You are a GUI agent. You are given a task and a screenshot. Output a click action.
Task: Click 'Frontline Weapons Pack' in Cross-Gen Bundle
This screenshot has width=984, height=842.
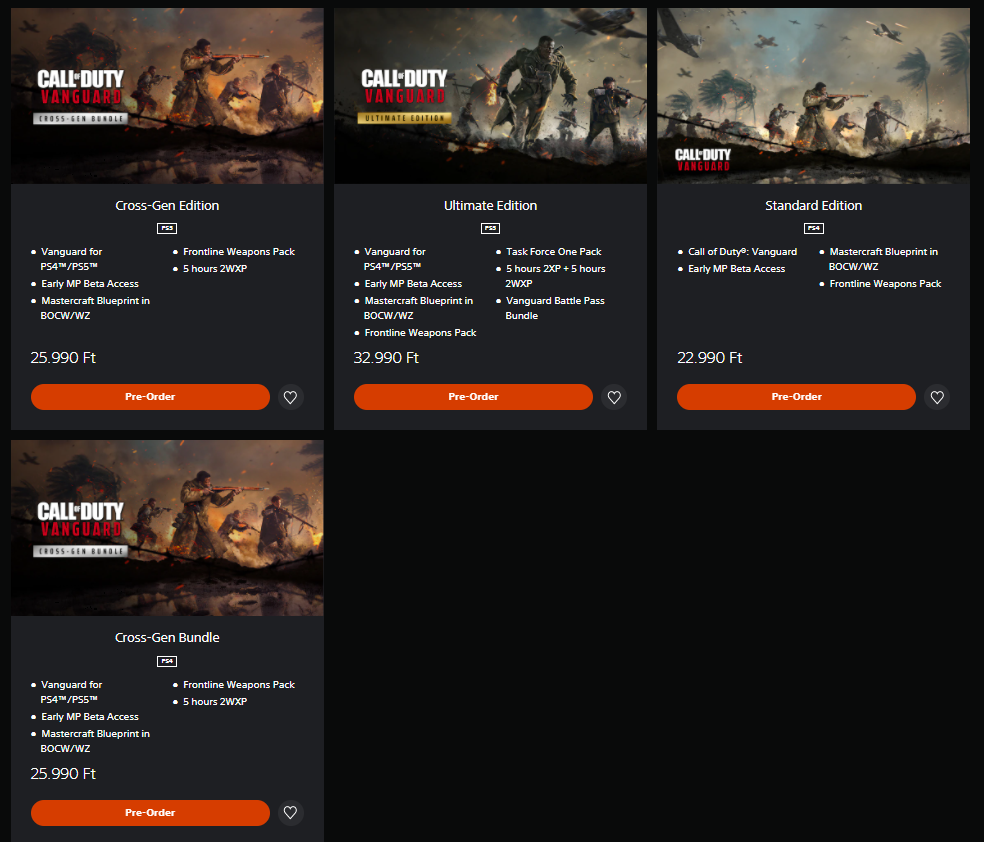pyautogui.click(x=238, y=685)
